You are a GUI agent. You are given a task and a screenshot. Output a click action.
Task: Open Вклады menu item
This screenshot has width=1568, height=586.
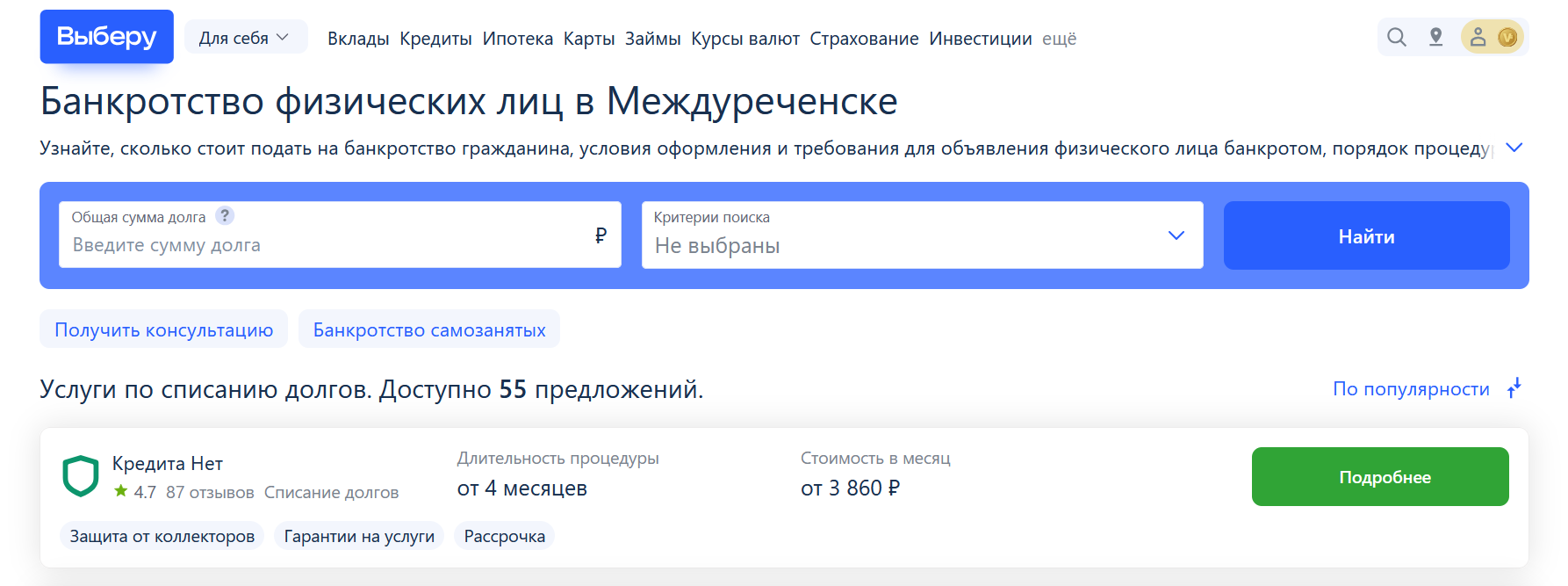click(x=358, y=39)
